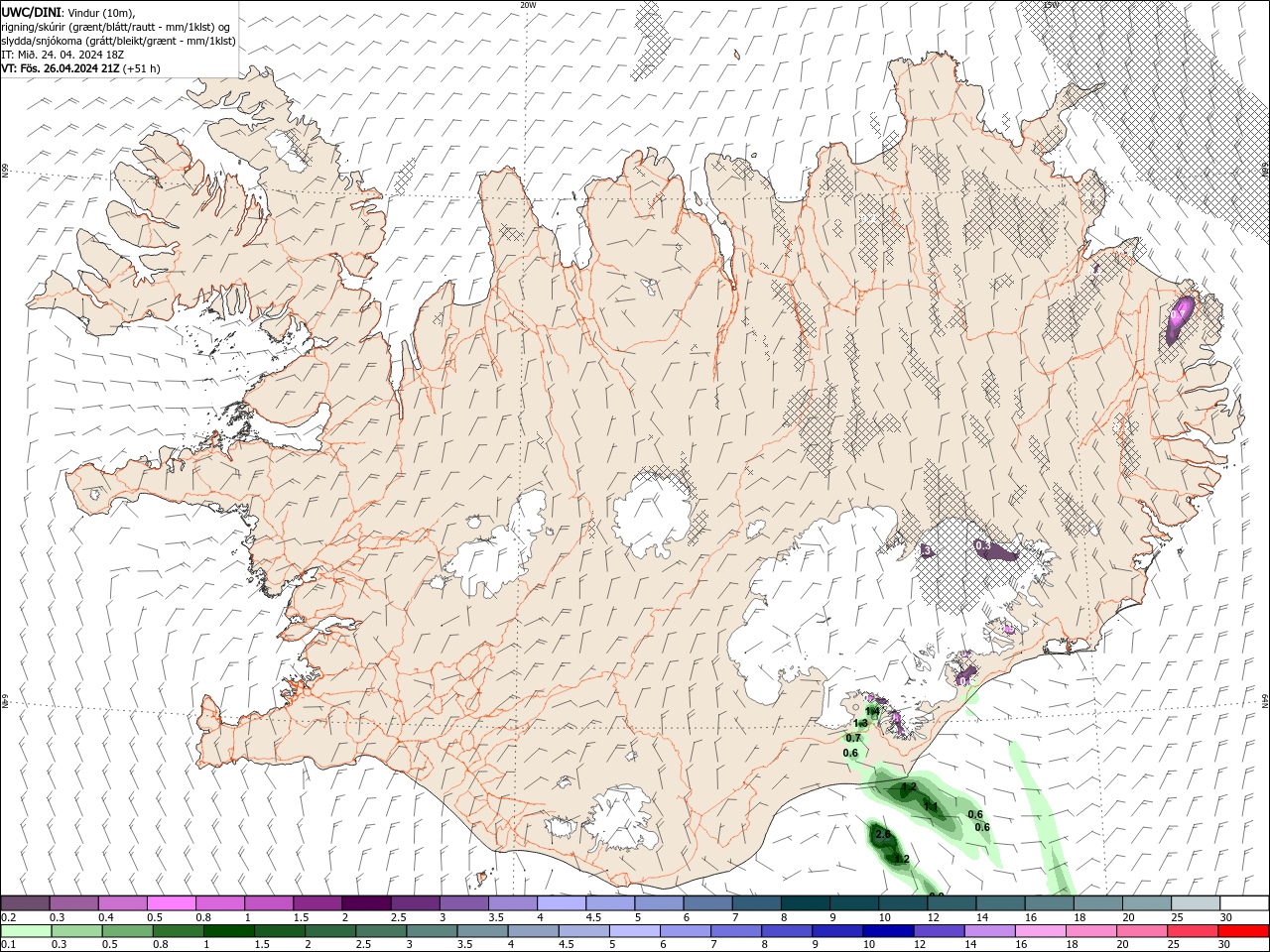This screenshot has height=952, width=1270.
Task: Click the 'rigning/skúrir' rain legend description line
Action: point(115,27)
